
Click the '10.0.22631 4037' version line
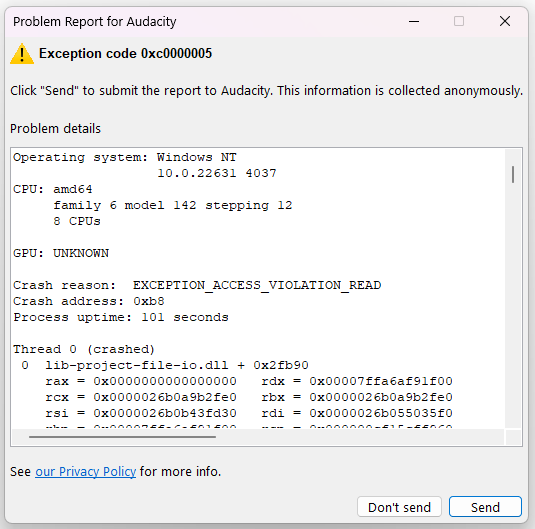(x=217, y=173)
